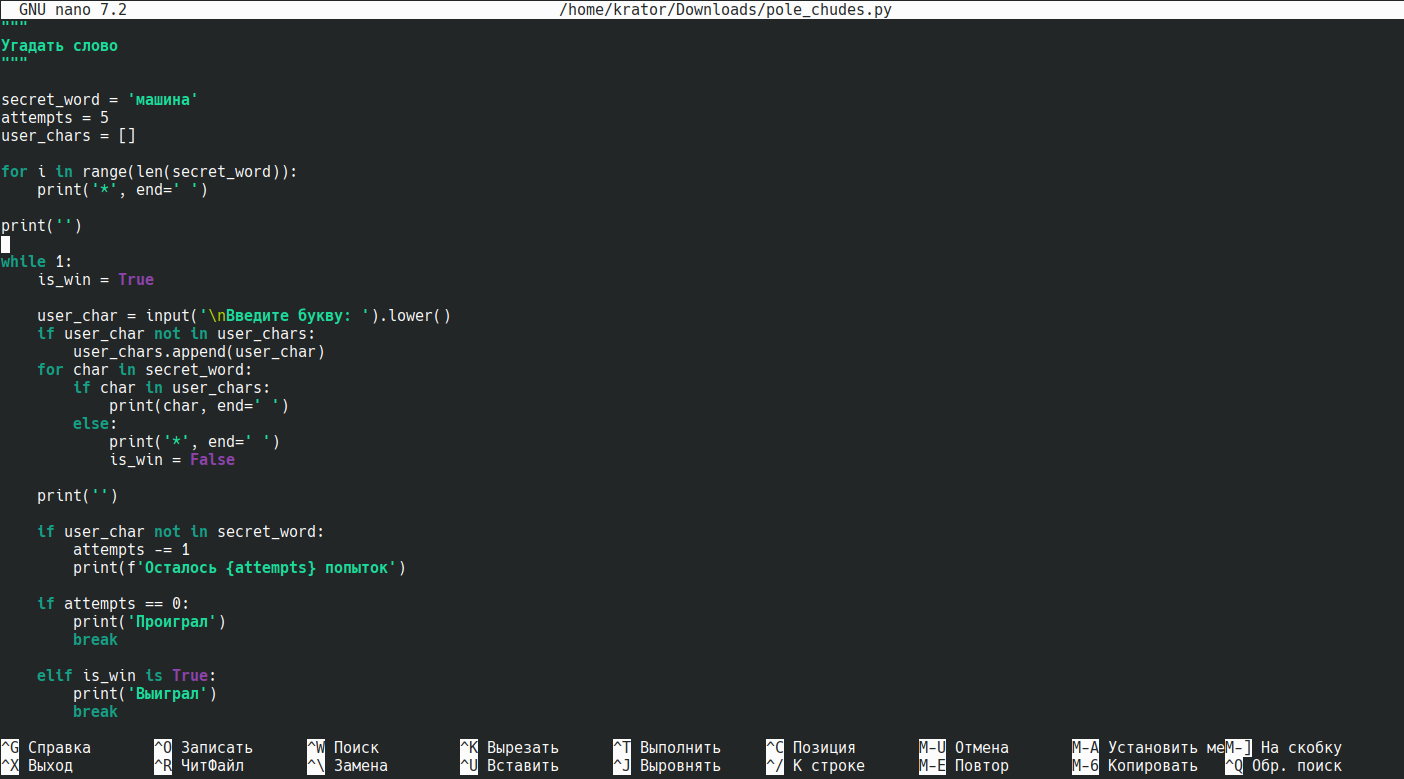Click the ^J Выровнять justify shortcut

click(667, 766)
